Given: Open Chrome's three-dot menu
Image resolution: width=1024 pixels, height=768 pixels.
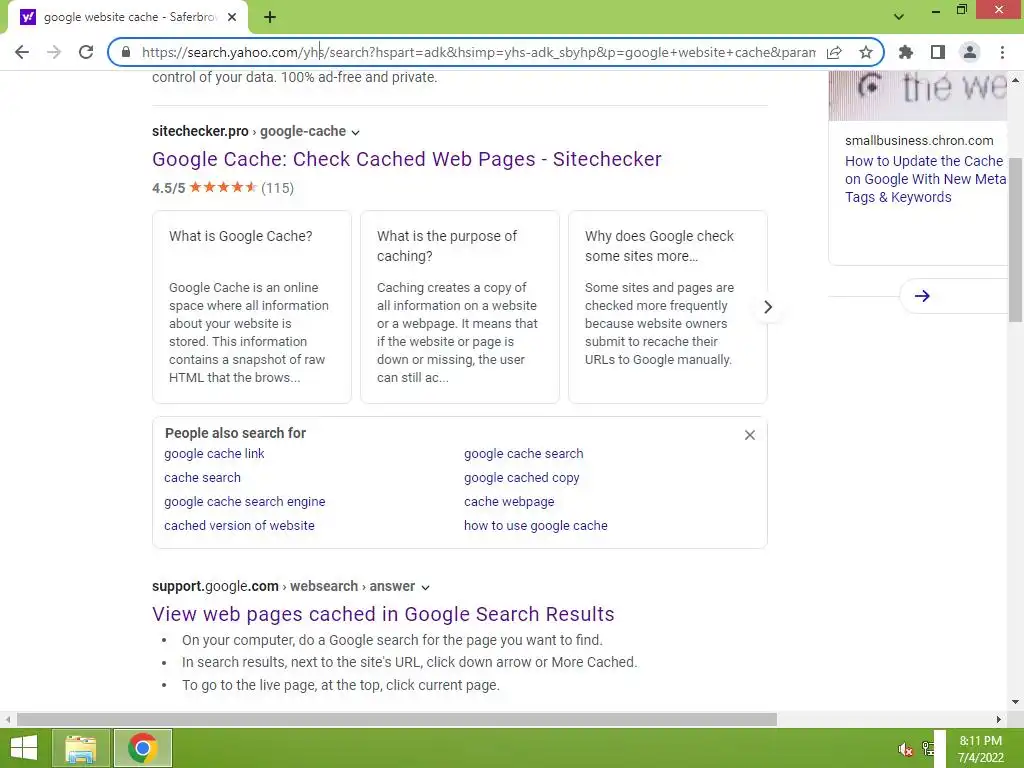Looking at the screenshot, I should pyautogui.click(x=1002, y=52).
